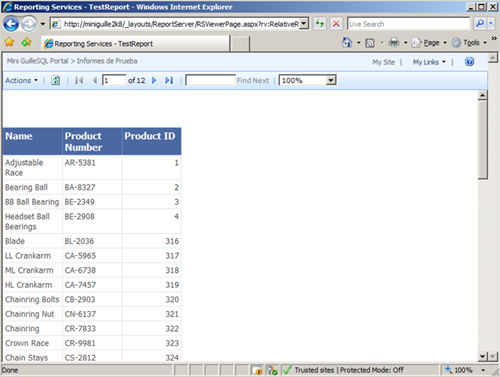Open the Print options dropdown arrow
Image resolution: width=500 pixels, height=377 pixels.
[x=406, y=43]
